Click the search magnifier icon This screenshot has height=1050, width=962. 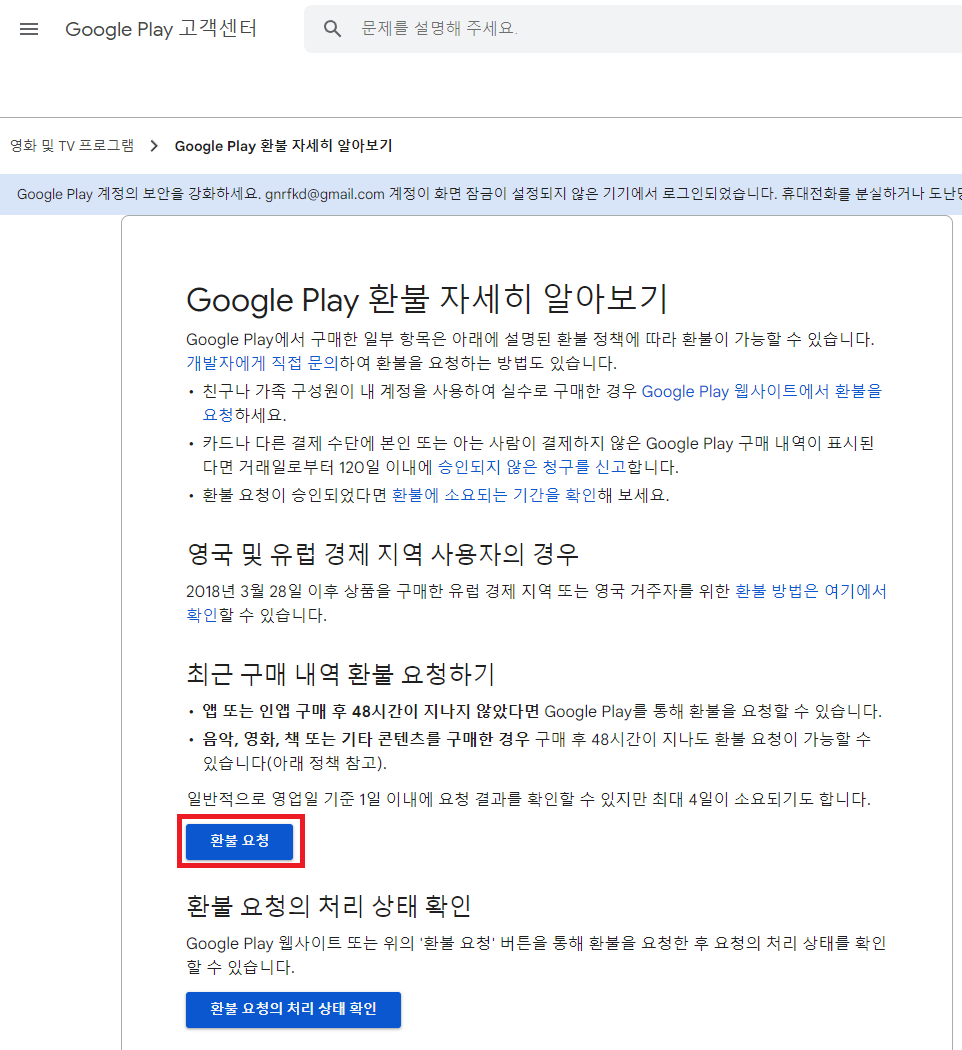[332, 29]
